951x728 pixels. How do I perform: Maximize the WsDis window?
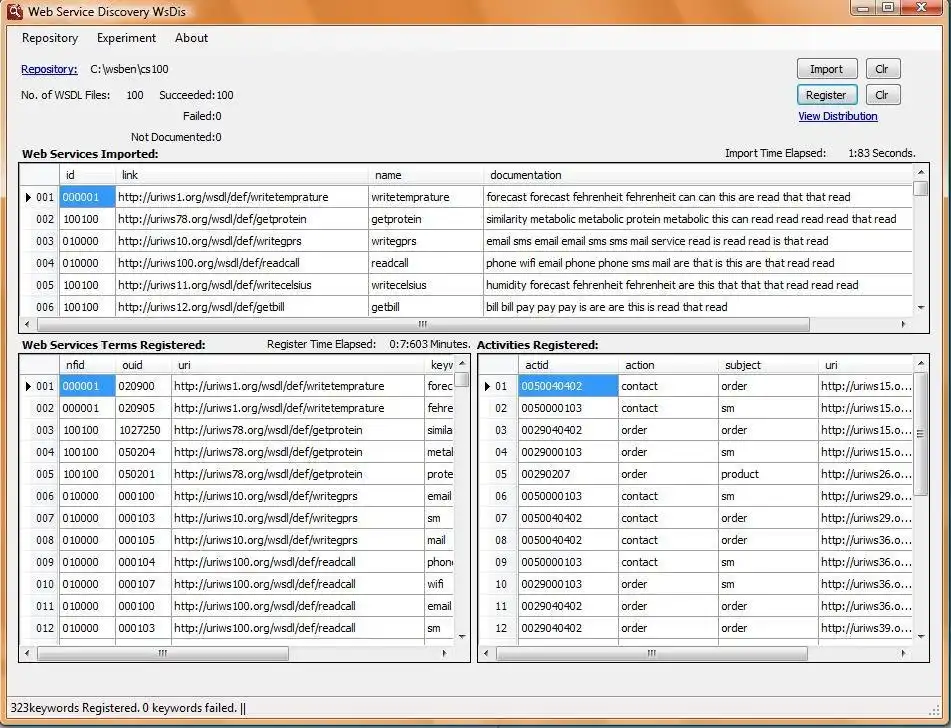[x=888, y=7]
